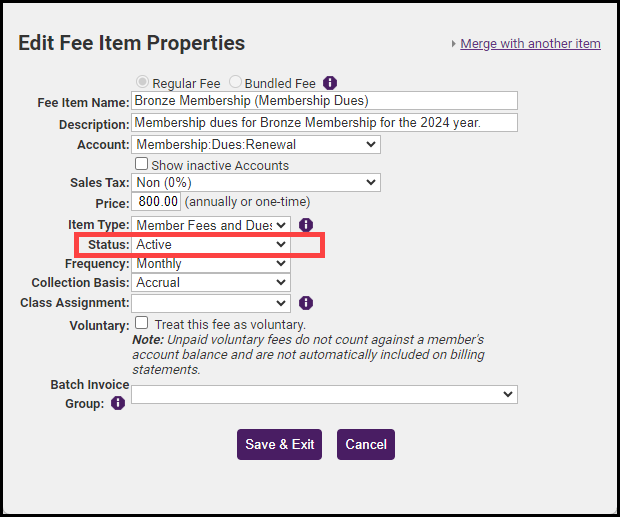
Task: Click the Save & Exit button
Action: (x=279, y=445)
